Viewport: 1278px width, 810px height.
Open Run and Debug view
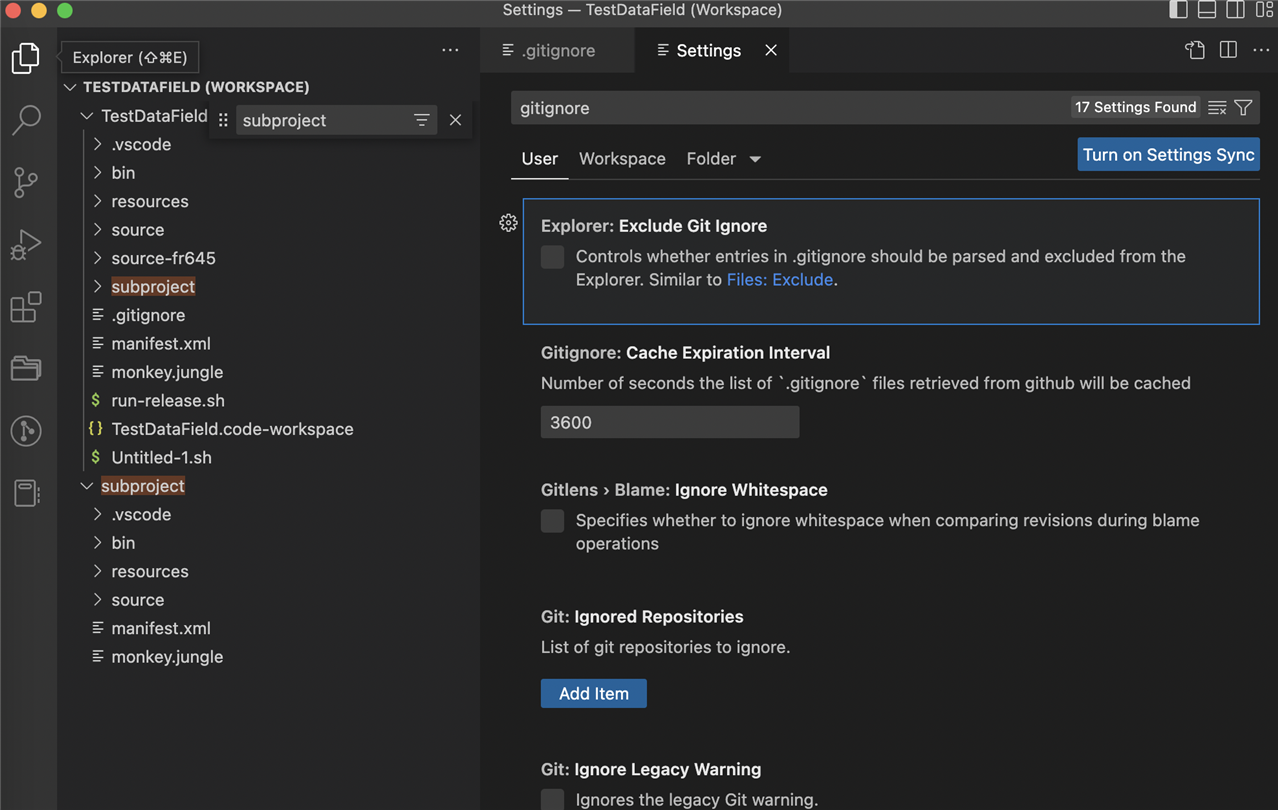click(x=26, y=245)
